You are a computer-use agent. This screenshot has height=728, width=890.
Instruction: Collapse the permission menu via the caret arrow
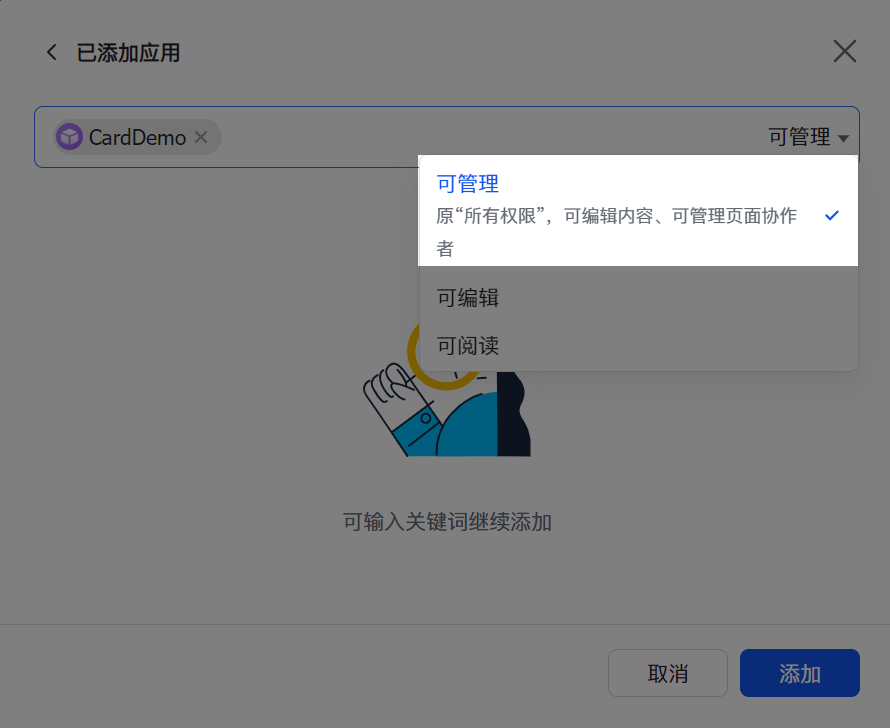point(843,138)
